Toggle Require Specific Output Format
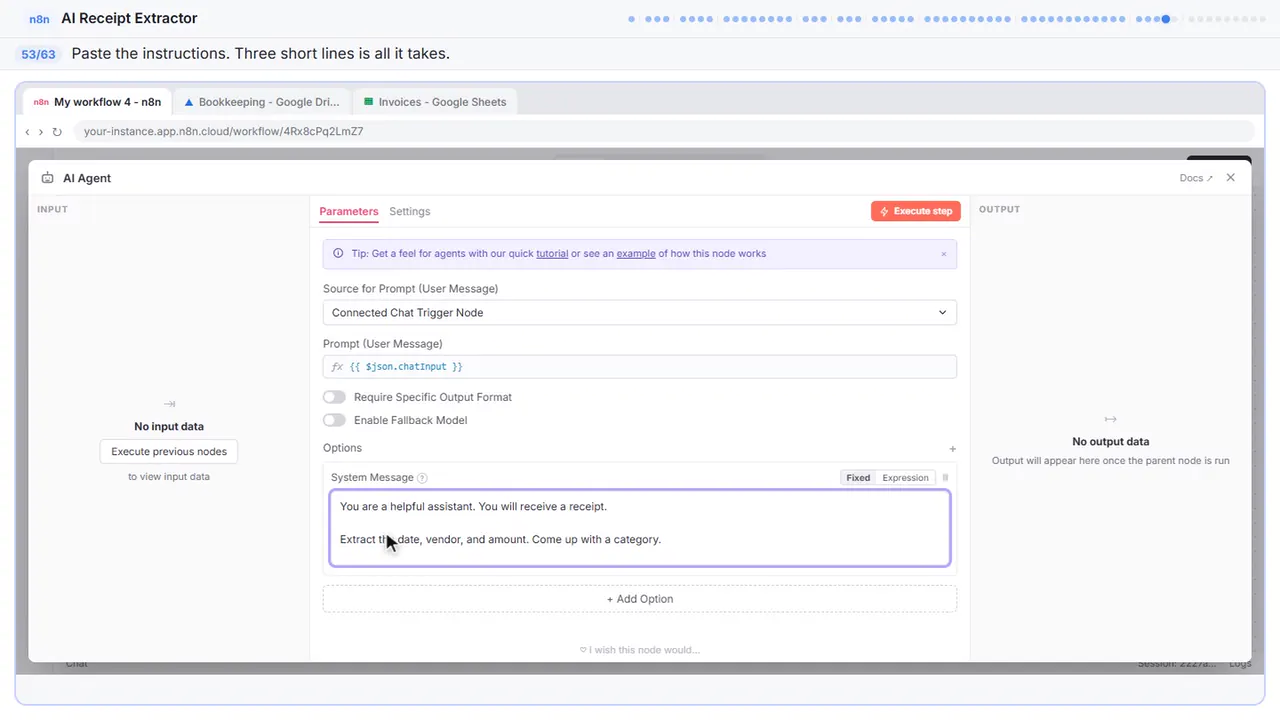The width and height of the screenshot is (1280, 720). coord(334,397)
